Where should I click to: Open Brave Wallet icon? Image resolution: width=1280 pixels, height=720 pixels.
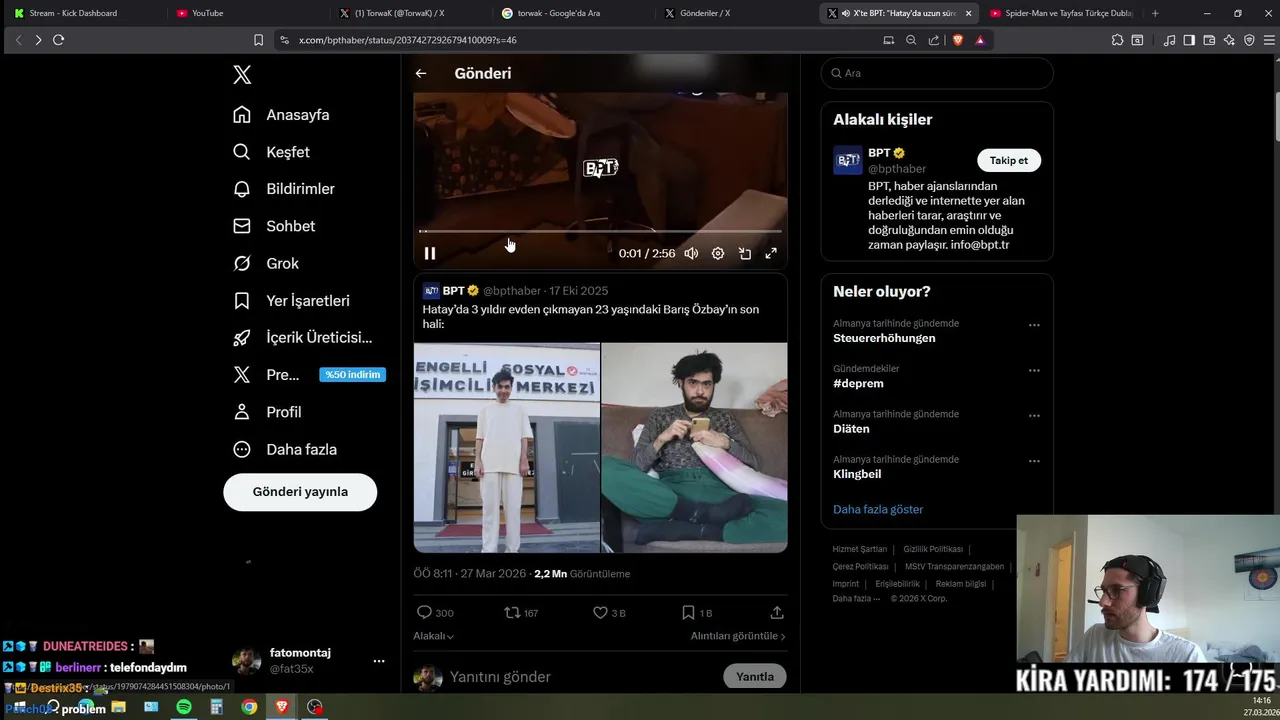coord(1209,40)
